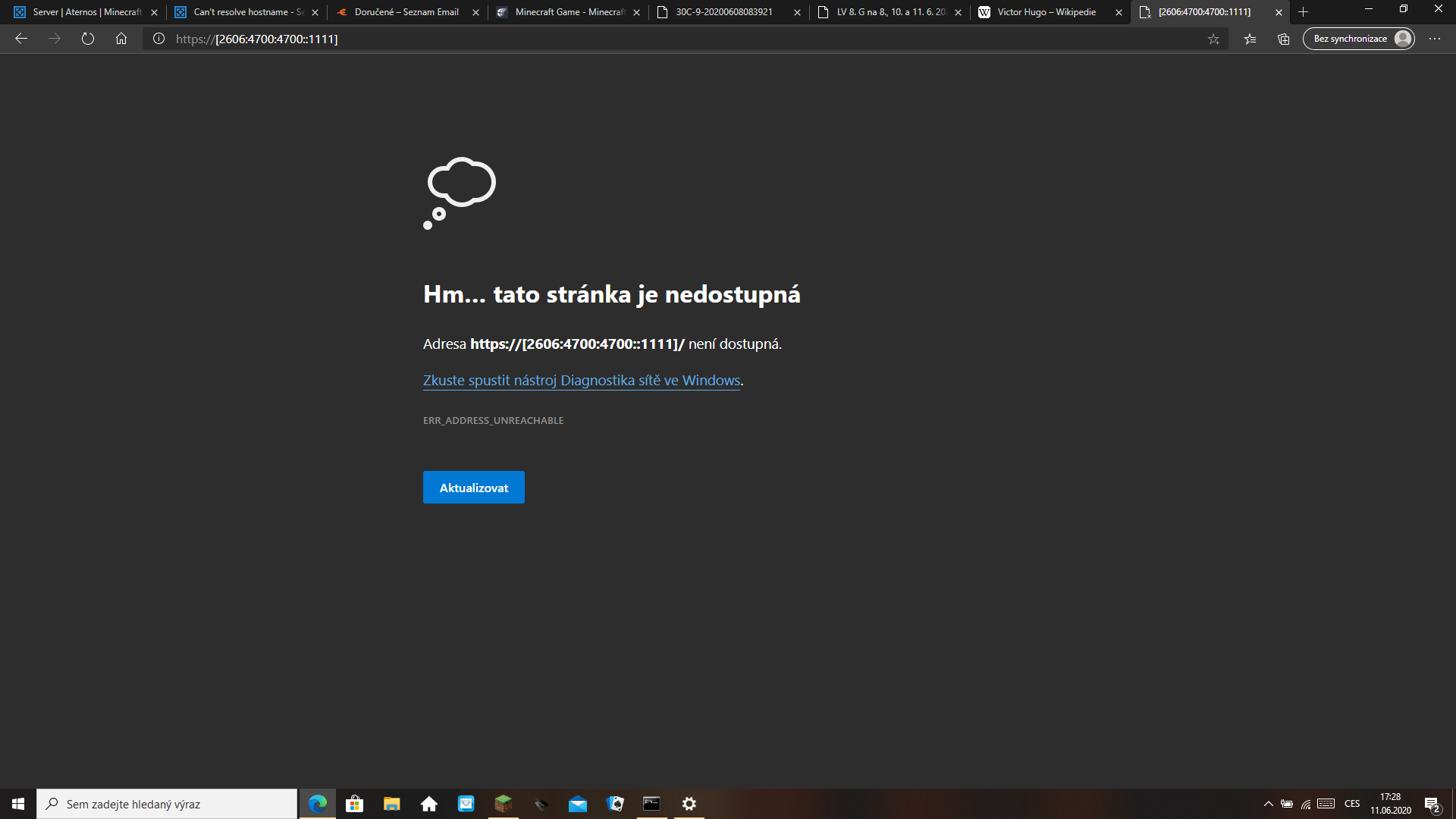
Task: Click the forward navigation arrow
Action: (55, 39)
